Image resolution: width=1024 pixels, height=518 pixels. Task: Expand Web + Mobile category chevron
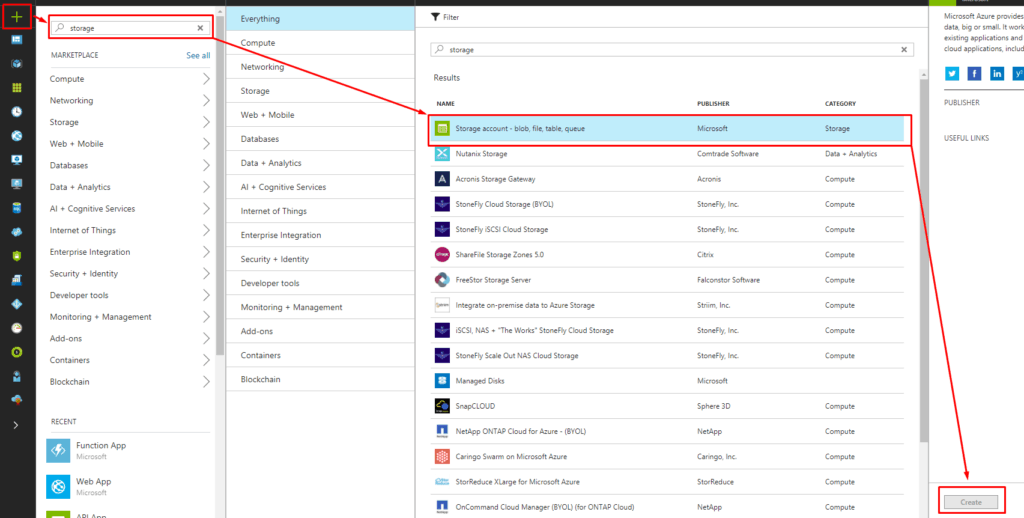click(x=206, y=144)
